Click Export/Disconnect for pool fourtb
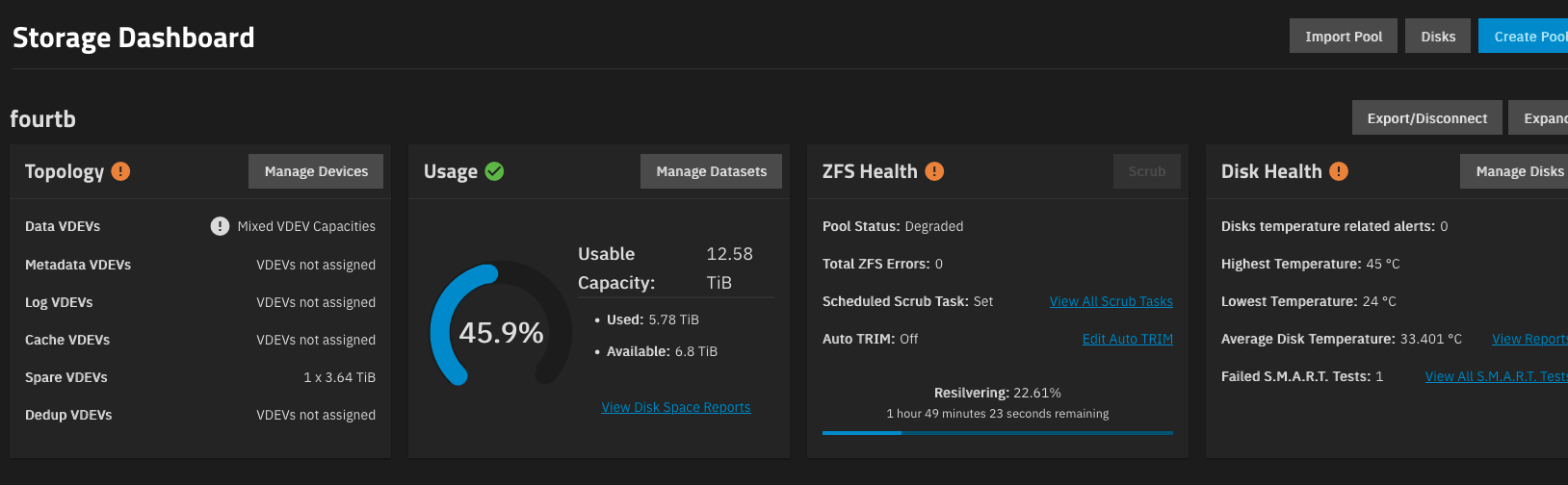This screenshot has height=485, width=1568. tap(1427, 118)
